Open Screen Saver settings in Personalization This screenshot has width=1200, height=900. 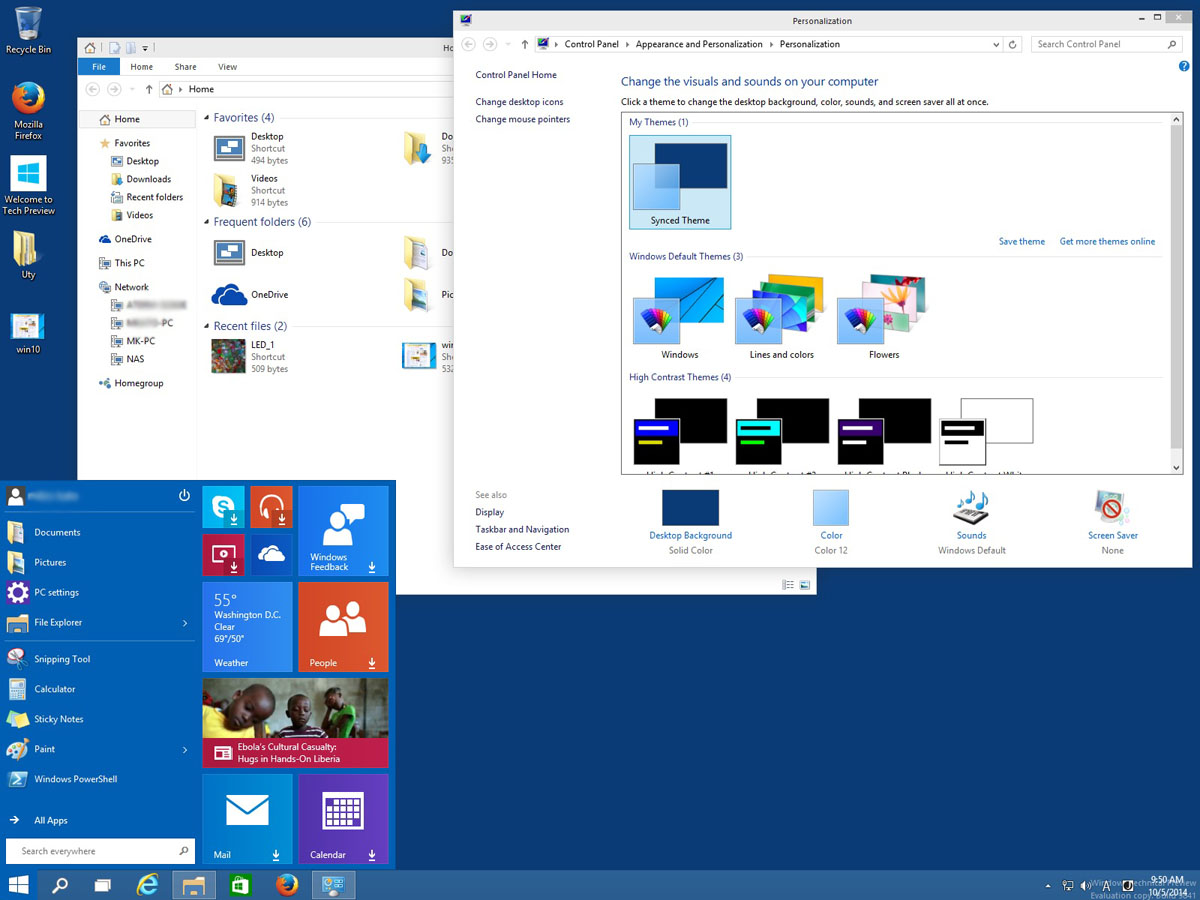coord(1113,522)
